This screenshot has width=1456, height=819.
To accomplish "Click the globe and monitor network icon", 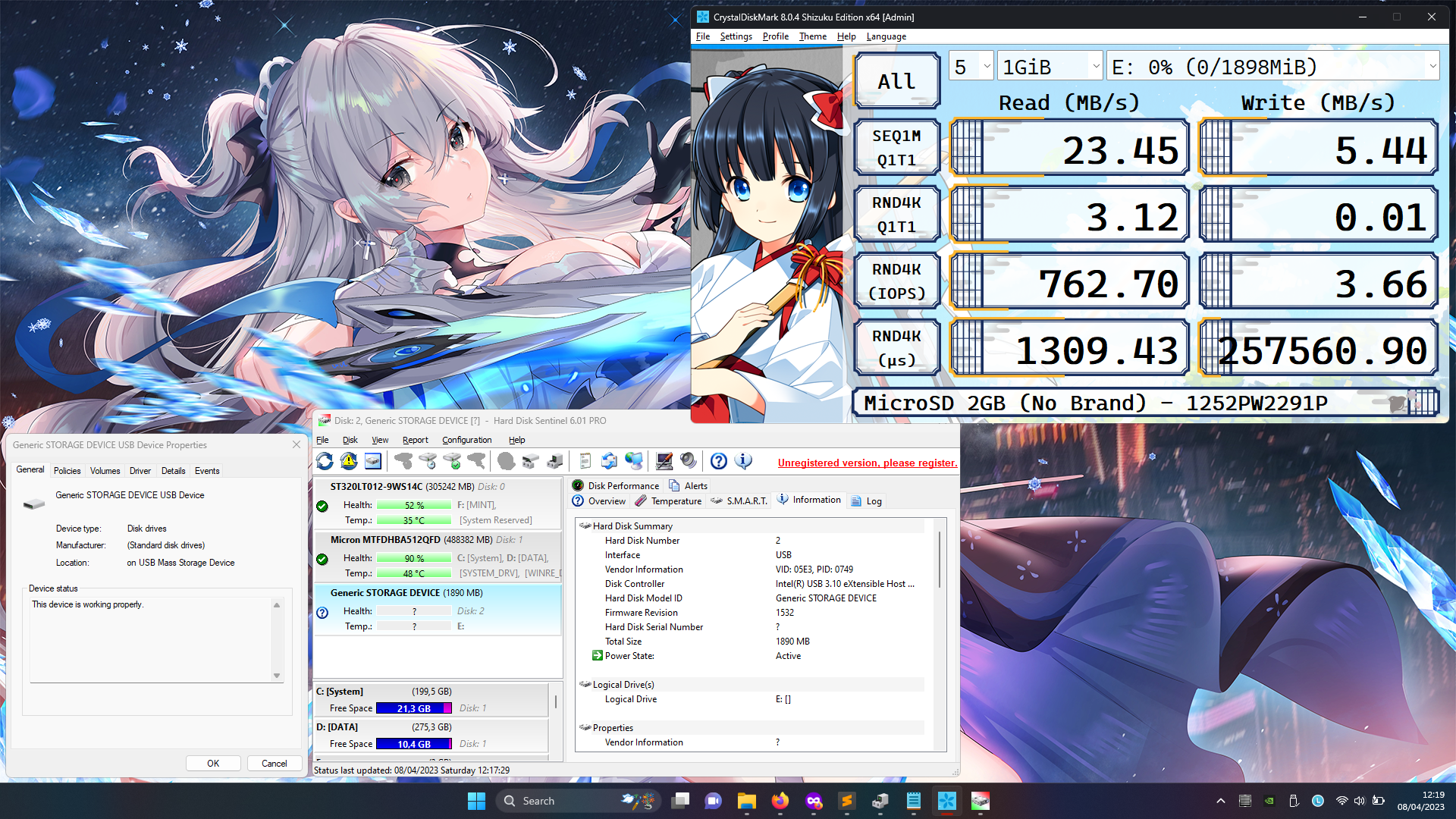I will (x=634, y=461).
